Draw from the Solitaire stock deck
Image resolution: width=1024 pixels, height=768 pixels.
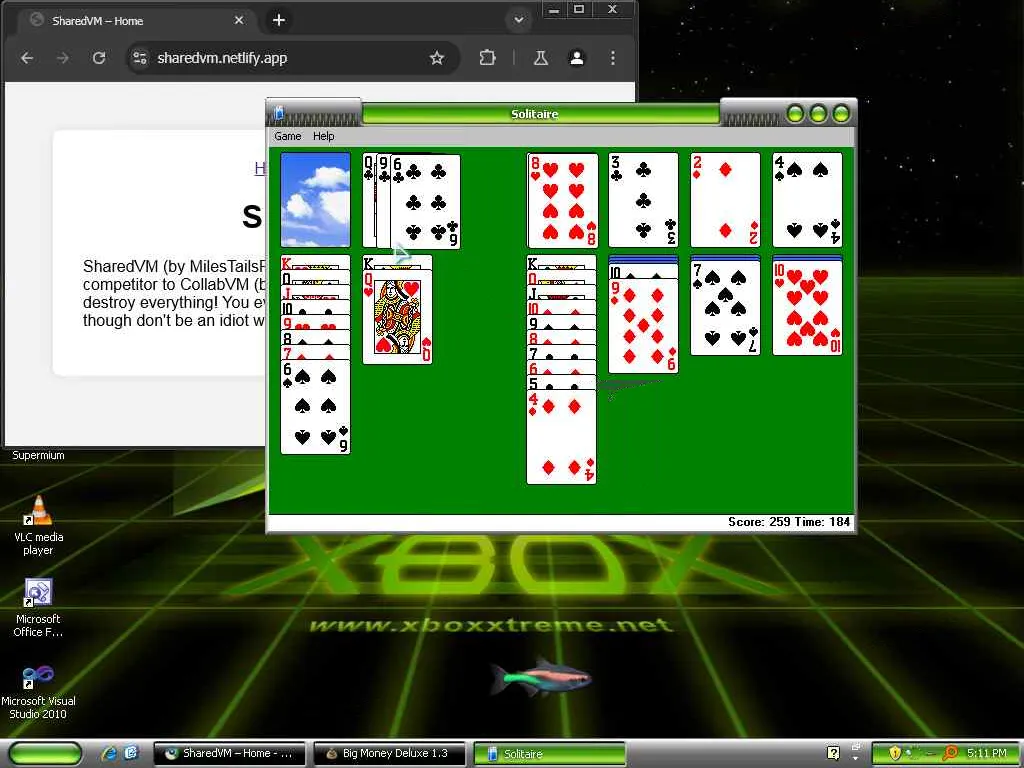click(315, 200)
